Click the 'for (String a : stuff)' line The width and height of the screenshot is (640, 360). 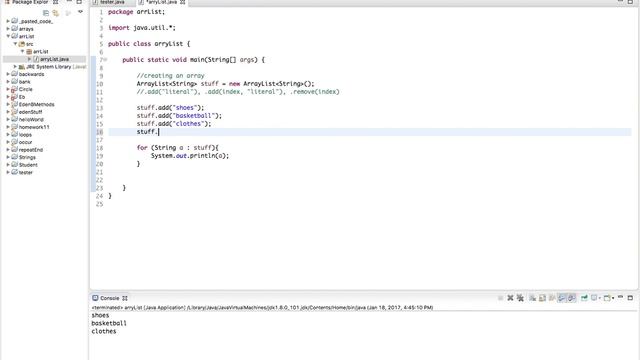178,148
